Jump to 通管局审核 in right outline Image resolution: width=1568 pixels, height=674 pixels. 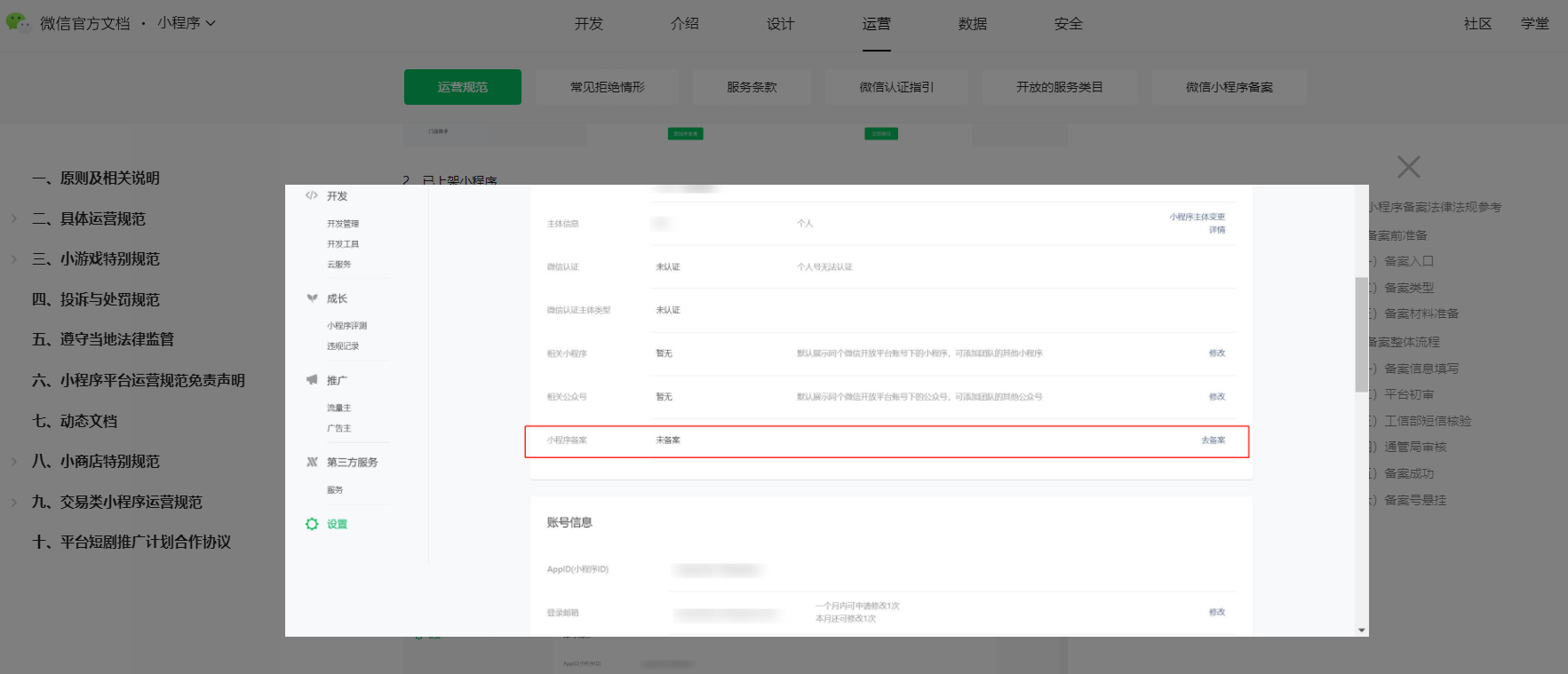click(x=1415, y=448)
